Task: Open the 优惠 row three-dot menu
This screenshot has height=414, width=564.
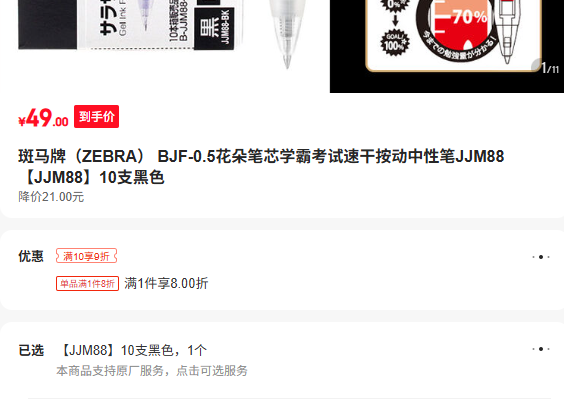Action: pyautogui.click(x=541, y=257)
